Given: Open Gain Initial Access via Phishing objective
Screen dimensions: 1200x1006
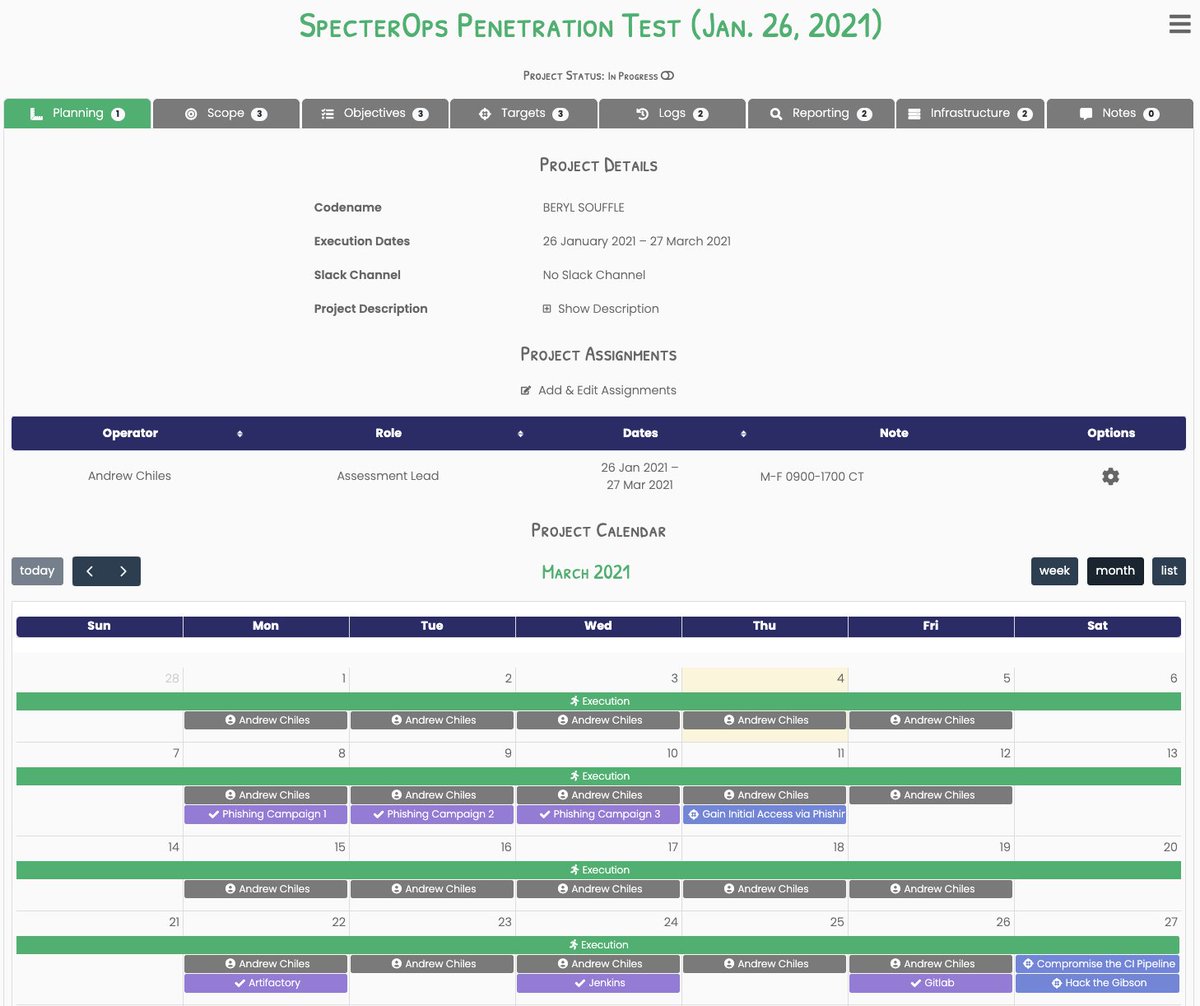Looking at the screenshot, I should (765, 814).
